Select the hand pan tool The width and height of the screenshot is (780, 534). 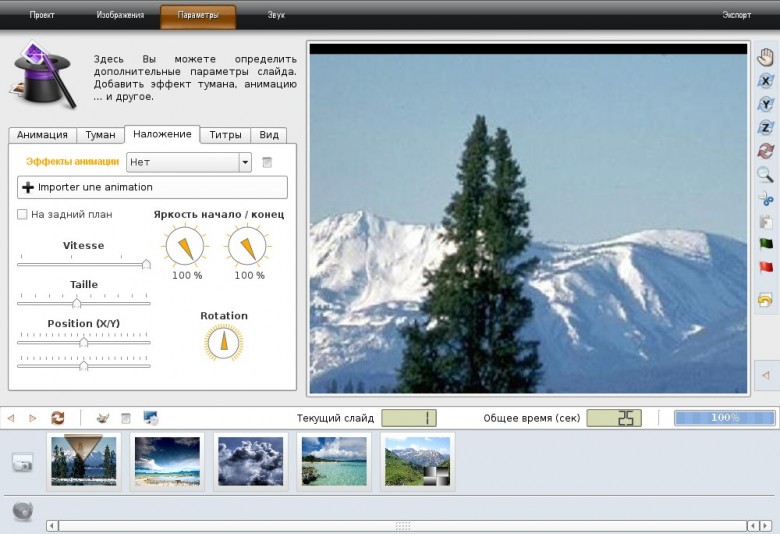point(766,57)
